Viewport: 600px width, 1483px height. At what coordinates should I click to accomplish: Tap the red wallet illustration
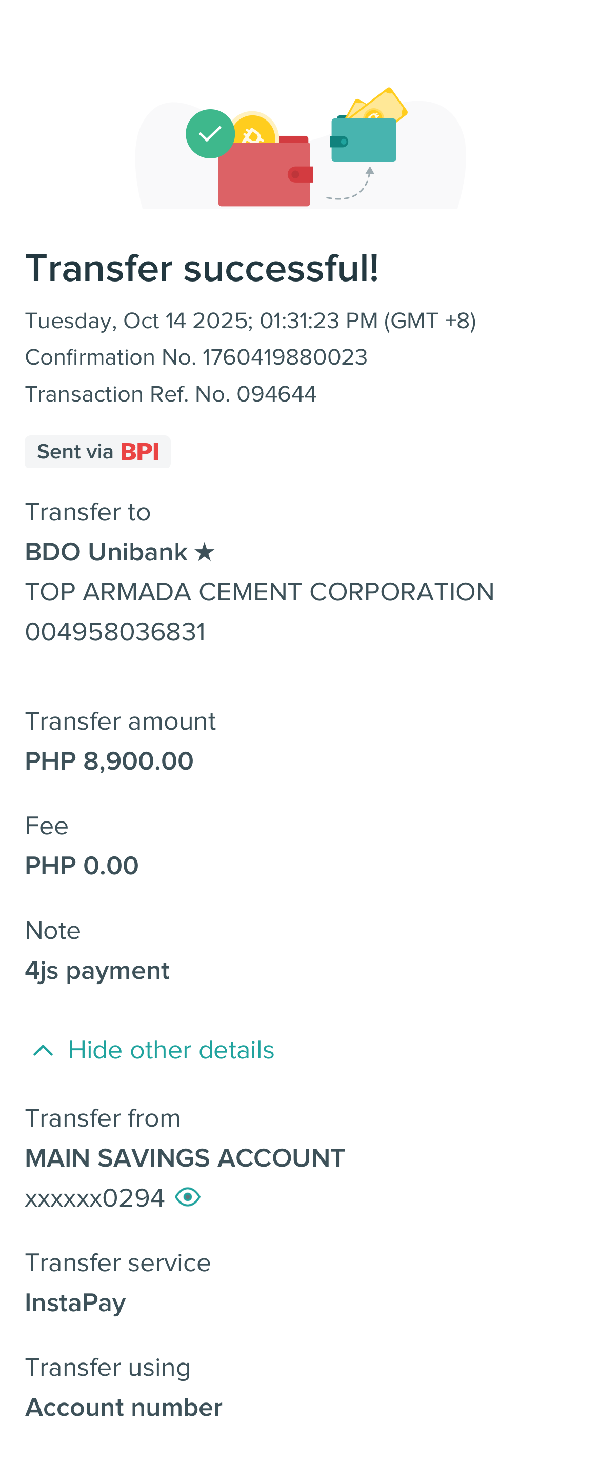pos(264,176)
